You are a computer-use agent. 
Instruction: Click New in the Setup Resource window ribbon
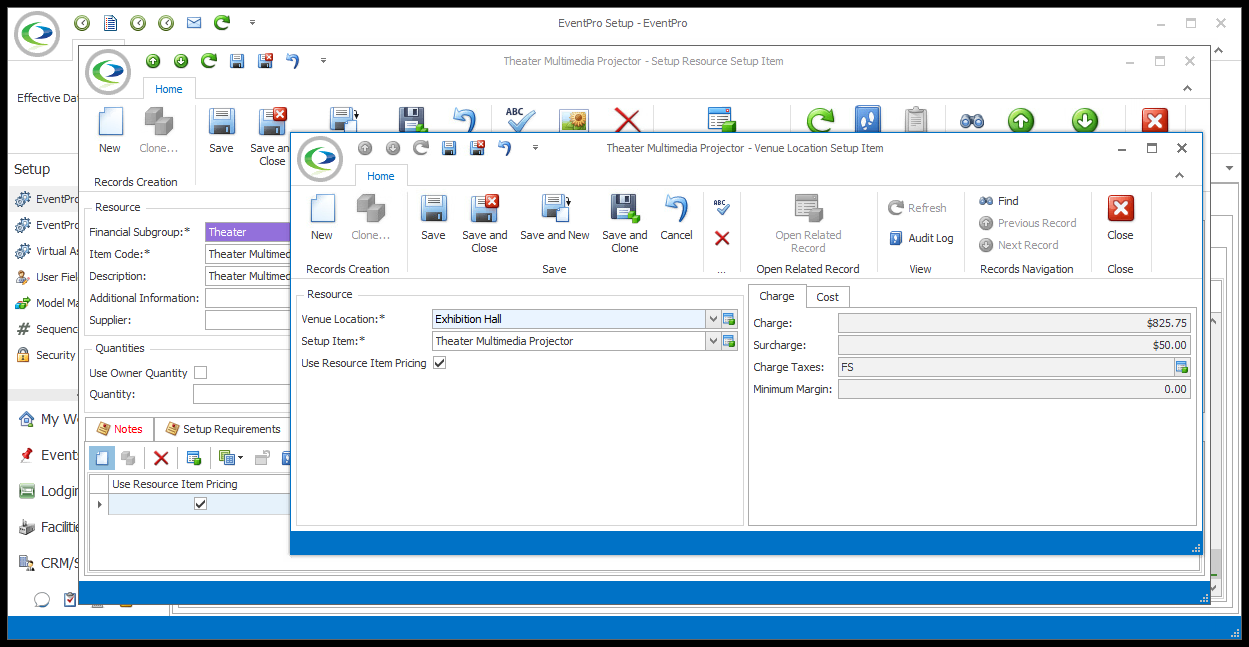pos(110,131)
